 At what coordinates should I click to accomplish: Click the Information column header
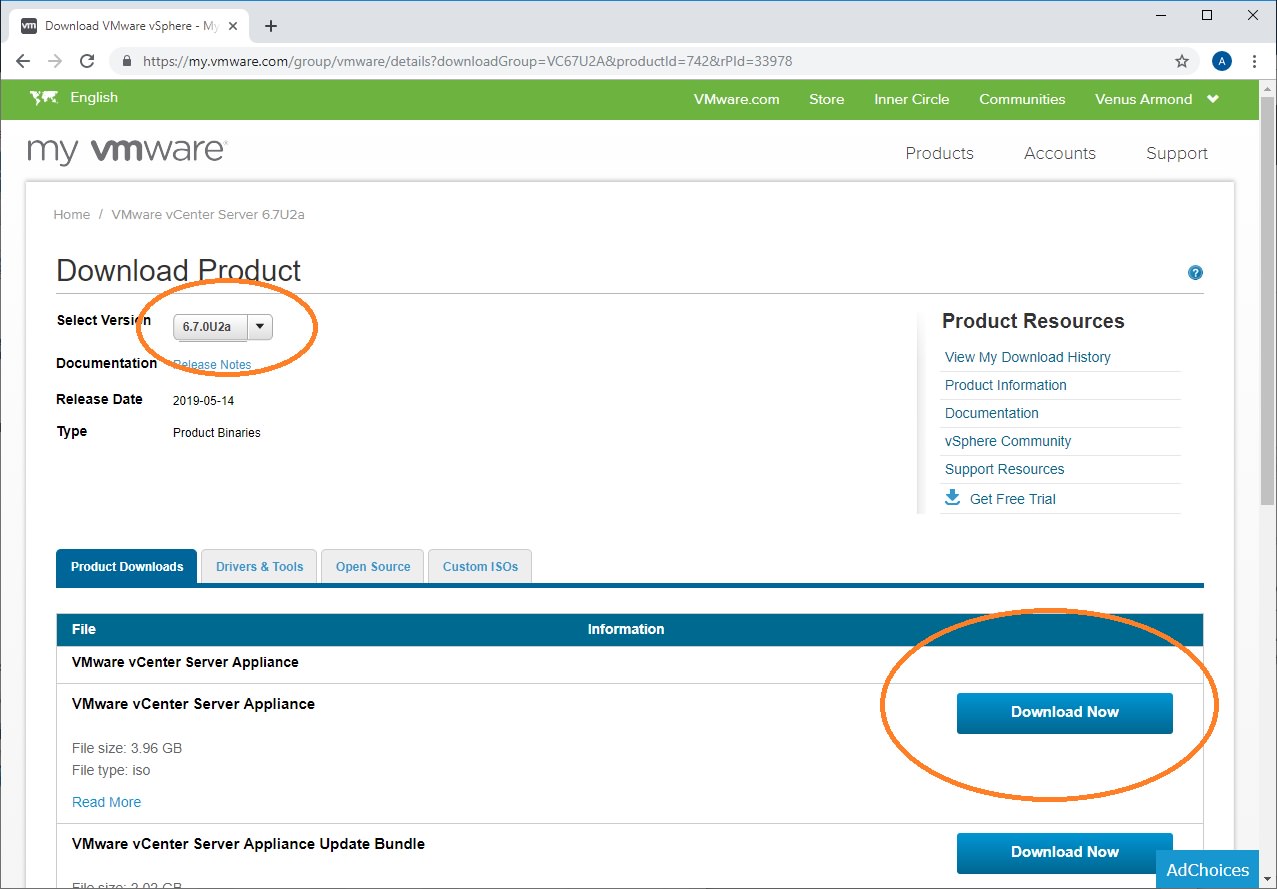[x=626, y=629]
